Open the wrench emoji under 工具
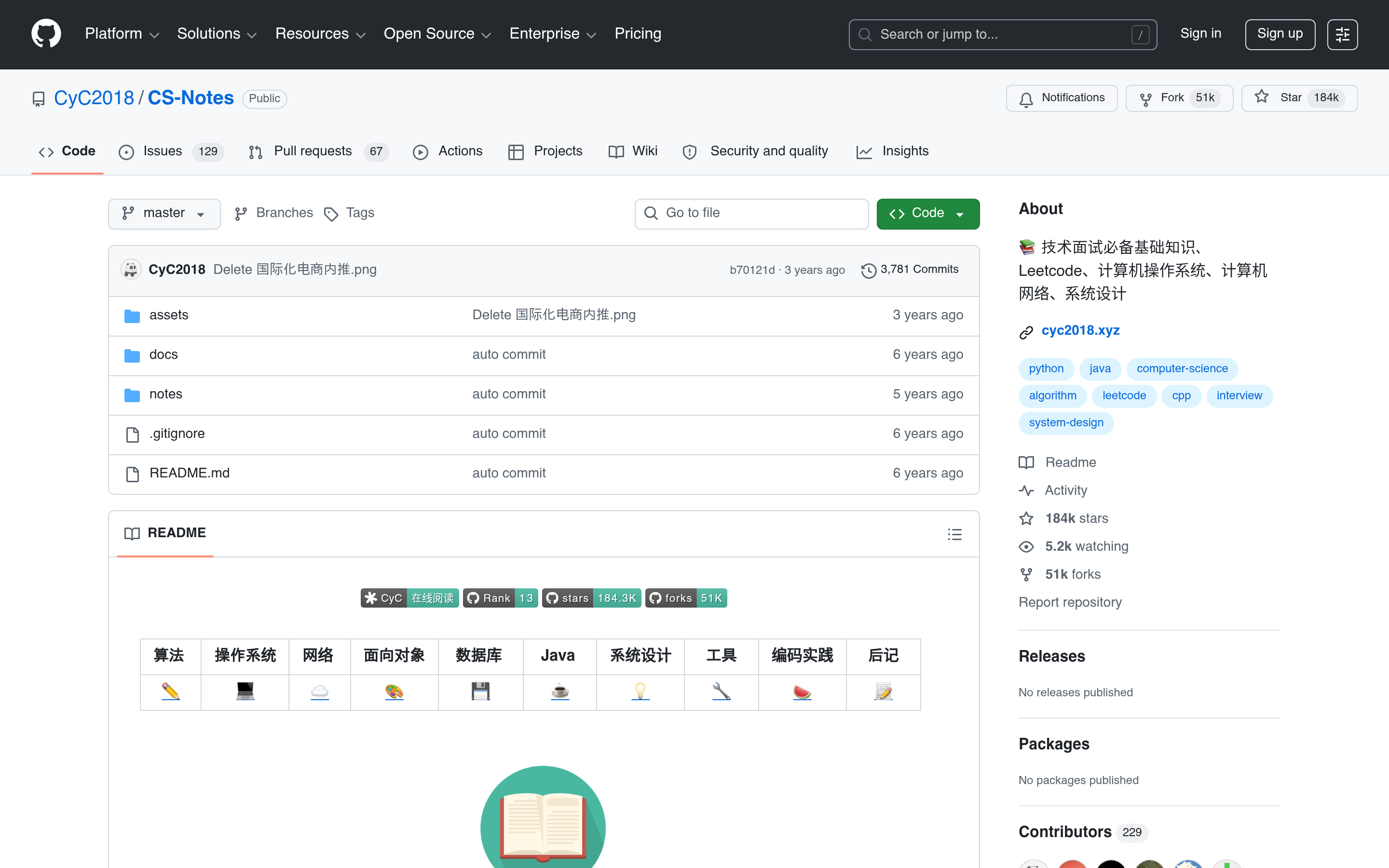This screenshot has height=868, width=1389. [722, 691]
